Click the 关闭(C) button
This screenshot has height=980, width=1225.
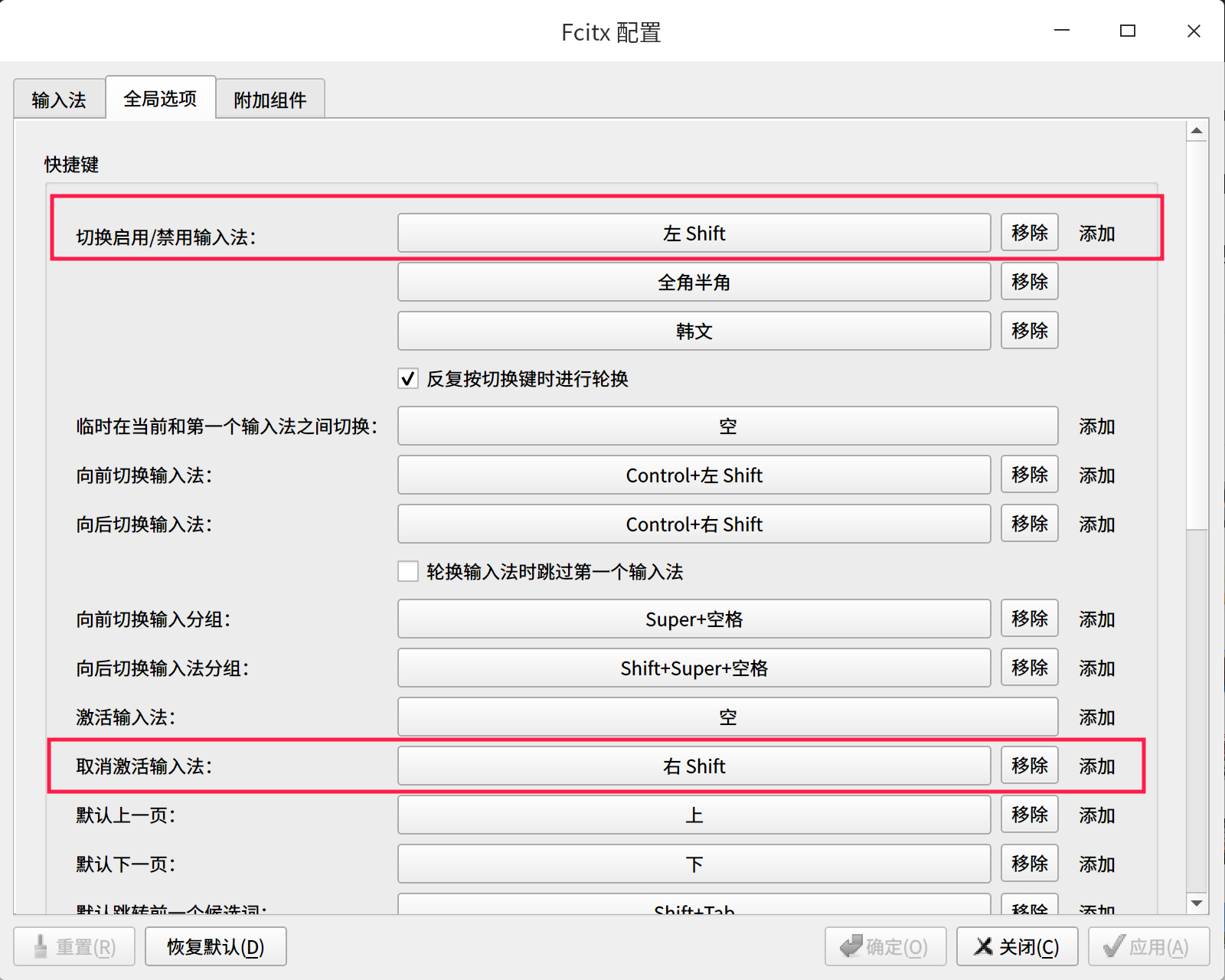click(x=1018, y=946)
